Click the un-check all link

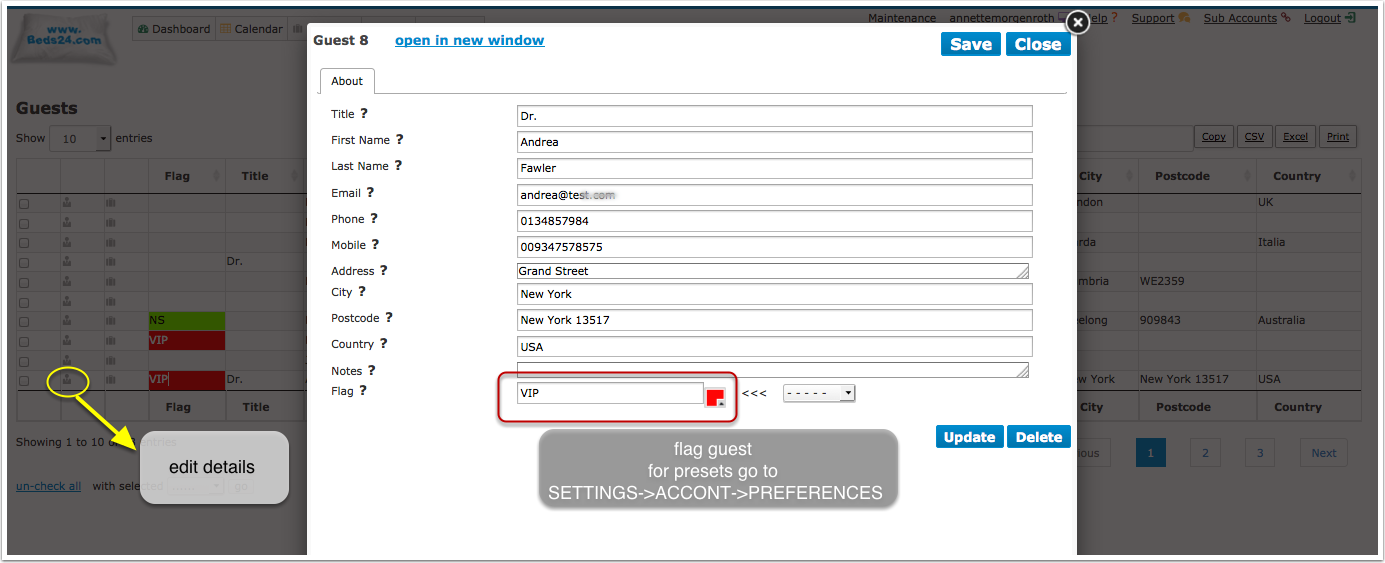pos(49,486)
